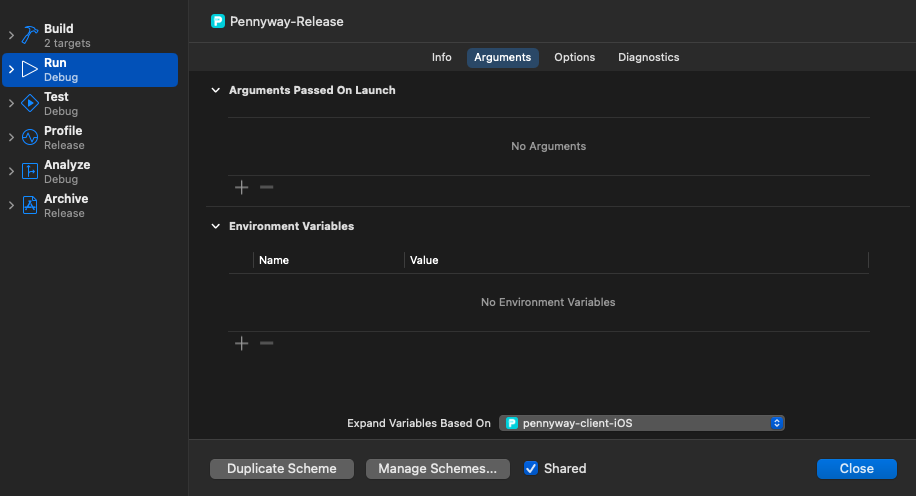Select Analyze Debug row
Viewport: 916px width, 496px height.
(x=90, y=171)
